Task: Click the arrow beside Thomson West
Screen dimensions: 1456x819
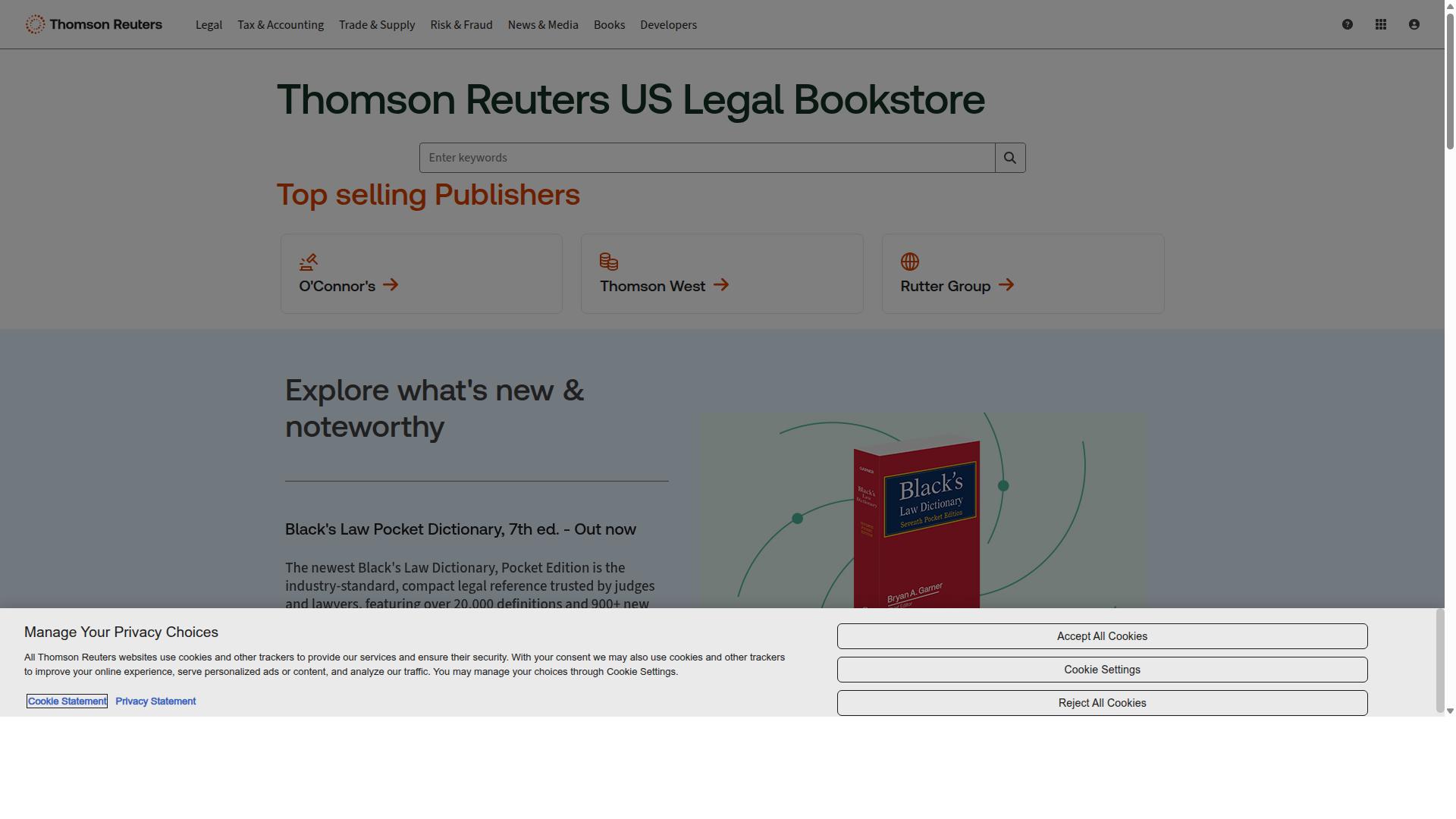Action: [721, 285]
